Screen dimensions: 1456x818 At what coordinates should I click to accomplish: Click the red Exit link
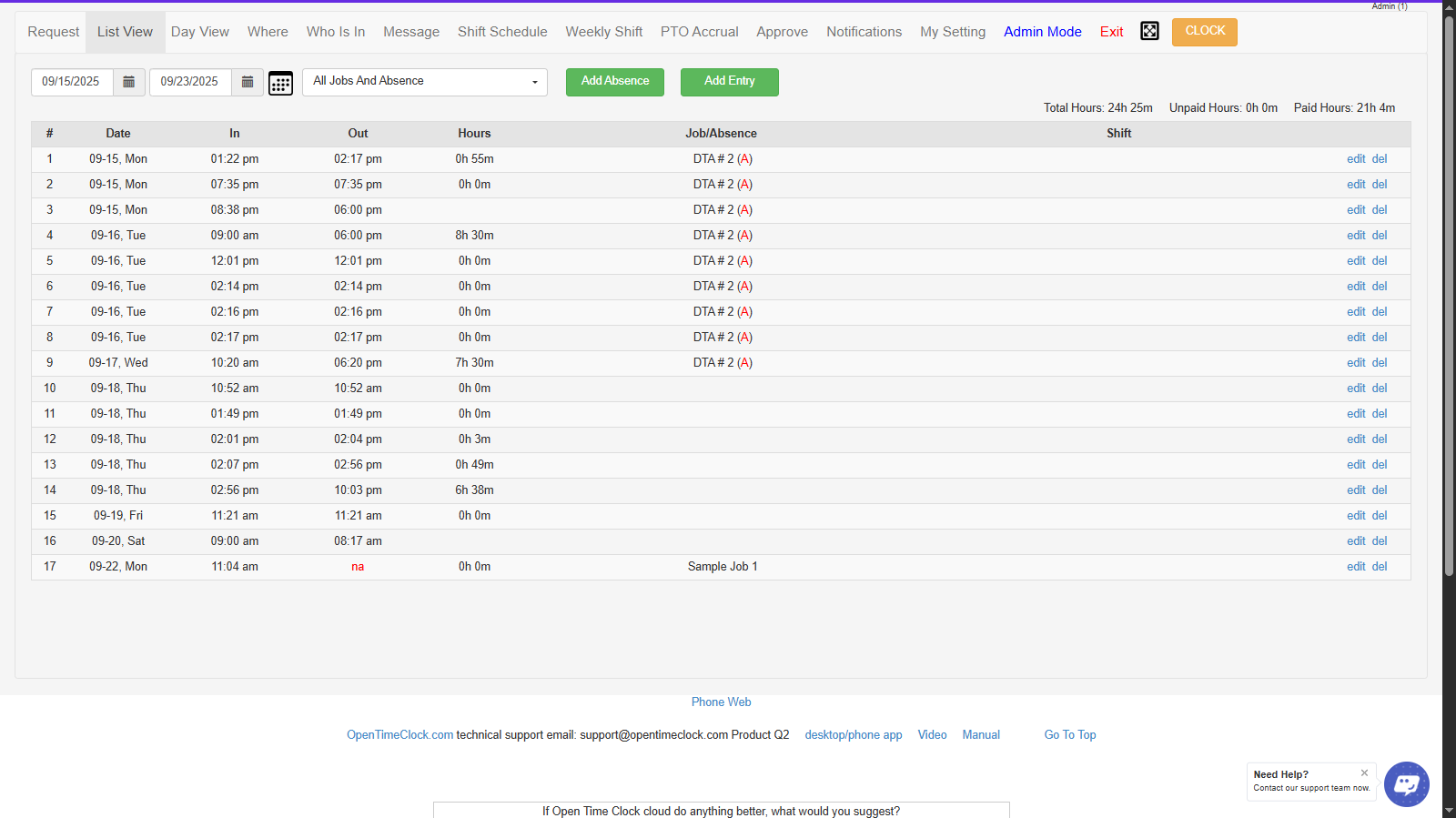(x=1111, y=32)
